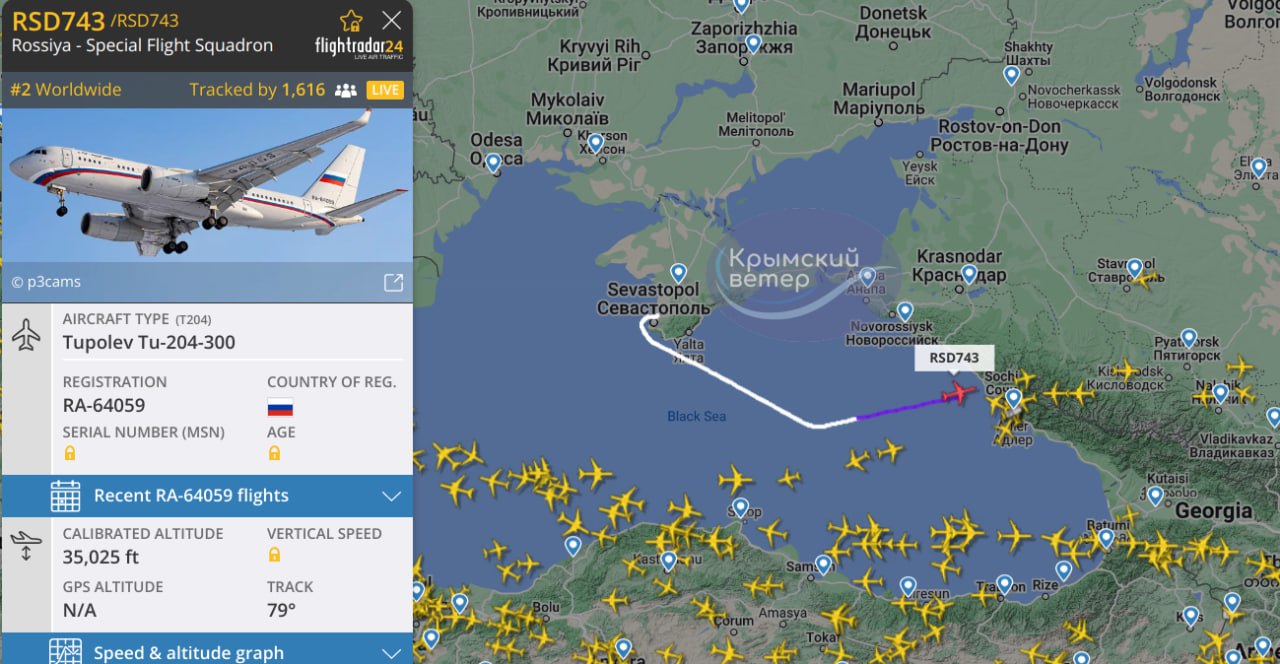Click the LIVE badge
This screenshot has width=1280, height=664.
pos(385,90)
